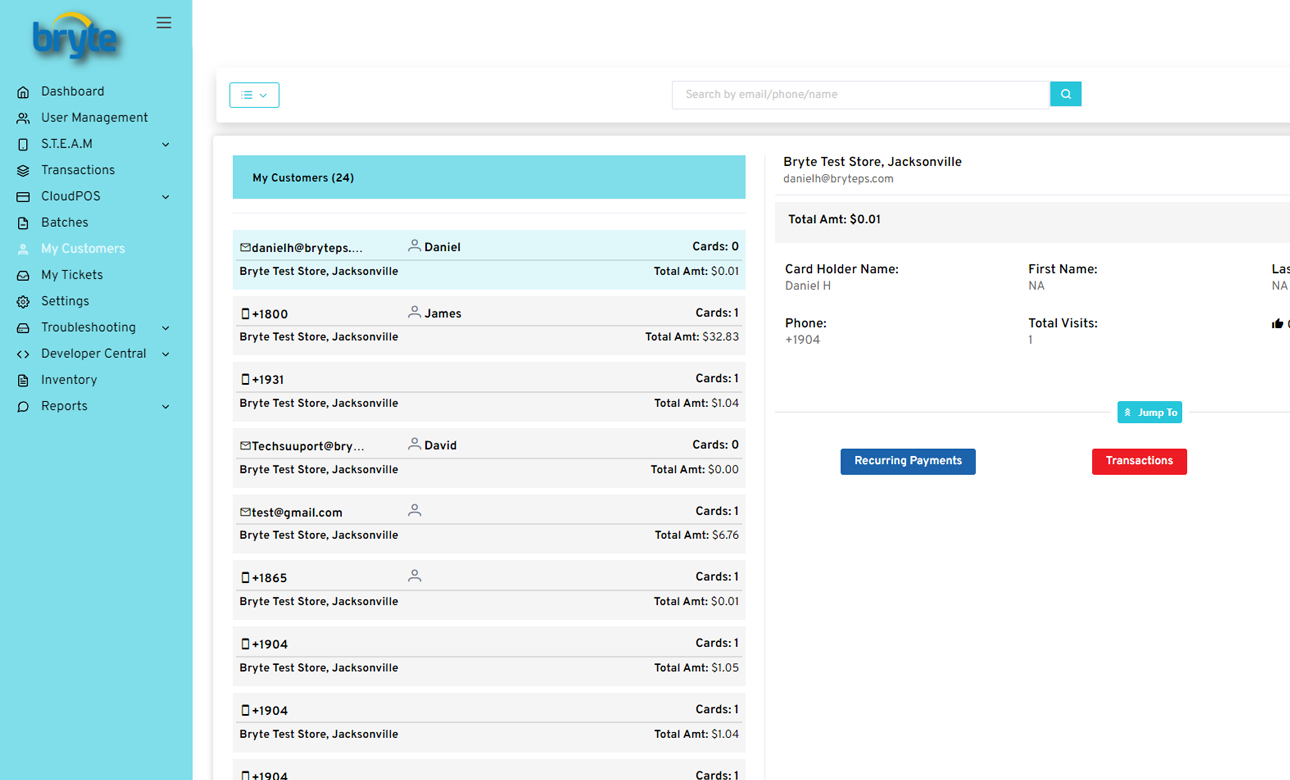Screen dimensions: 1290x780
Task: Collapse sidebar with hamburger menu icon
Action: click(164, 23)
